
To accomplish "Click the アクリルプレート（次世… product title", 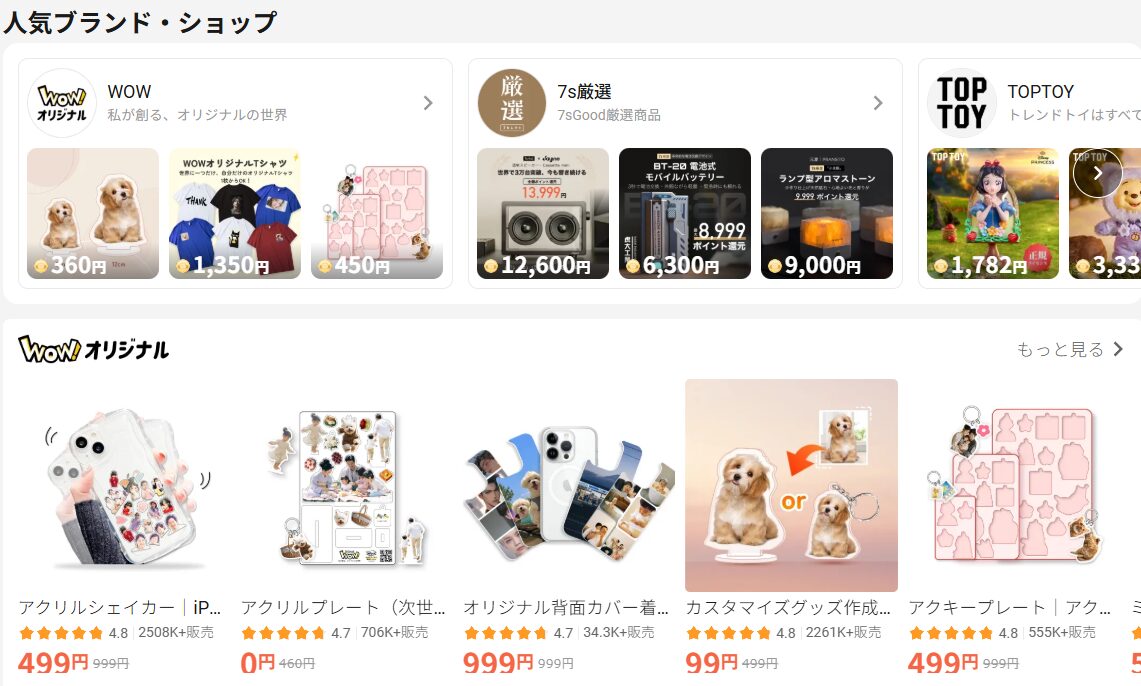I will coord(343,607).
